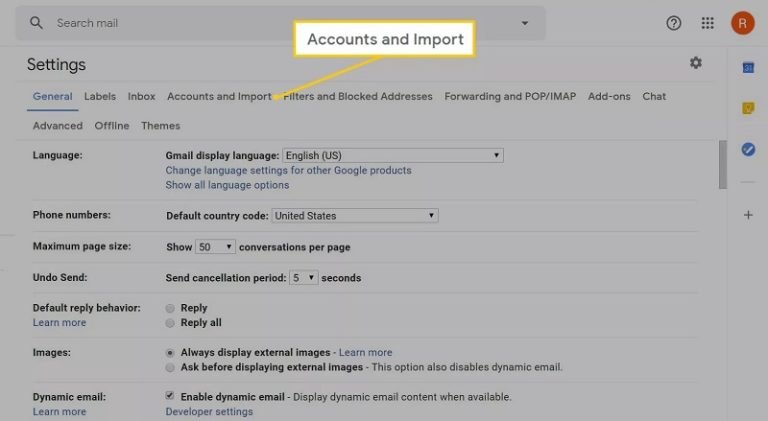Open the account profile avatar
Screen dimensions: 768x421
(x=742, y=23)
